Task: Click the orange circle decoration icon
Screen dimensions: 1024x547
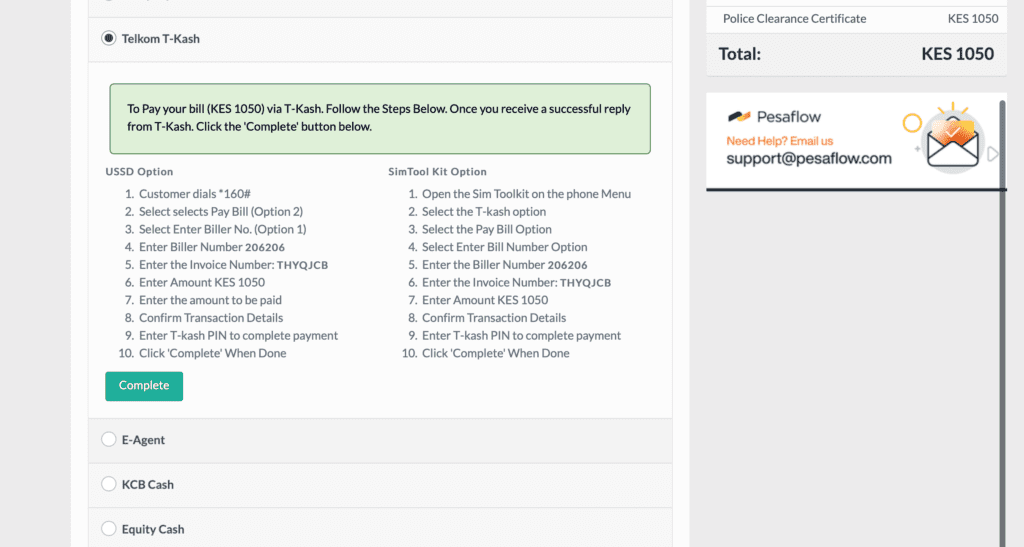Action: point(912,123)
